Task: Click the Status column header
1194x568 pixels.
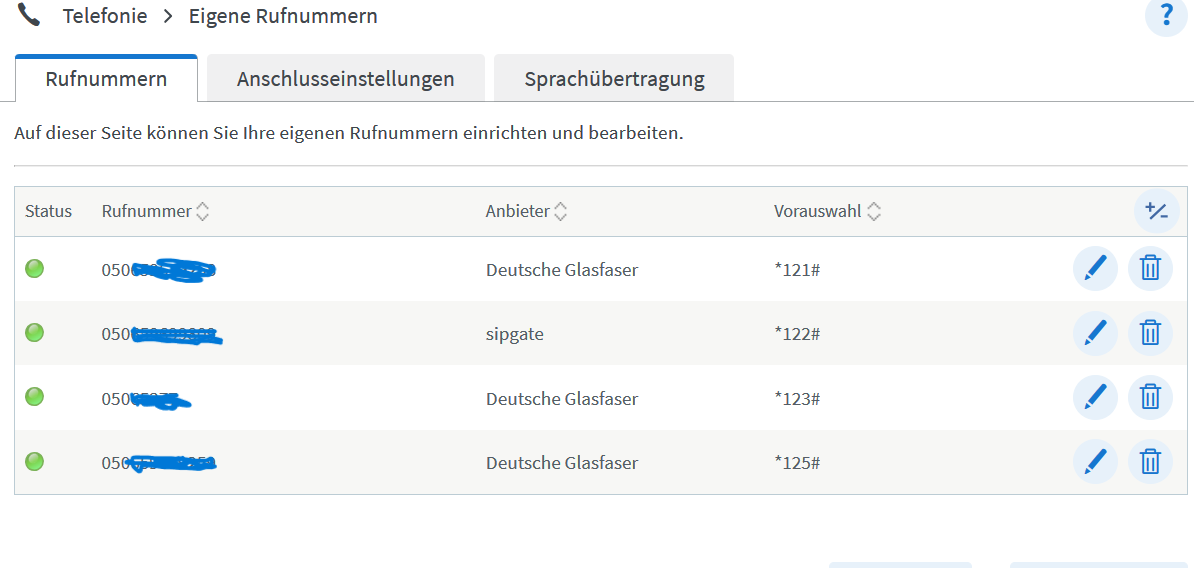Action: pyautogui.click(x=48, y=212)
